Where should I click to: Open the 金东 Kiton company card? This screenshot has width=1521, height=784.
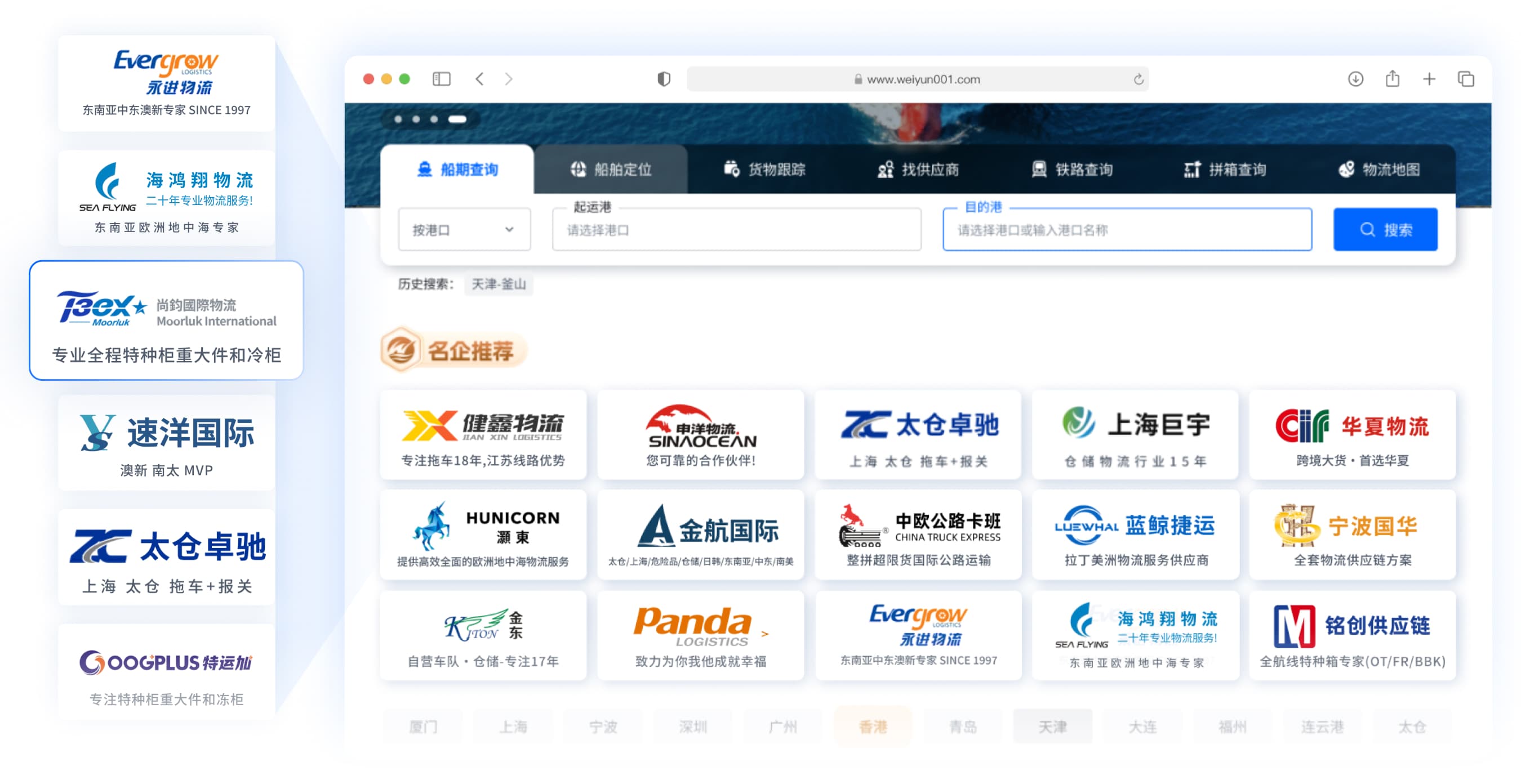483,636
